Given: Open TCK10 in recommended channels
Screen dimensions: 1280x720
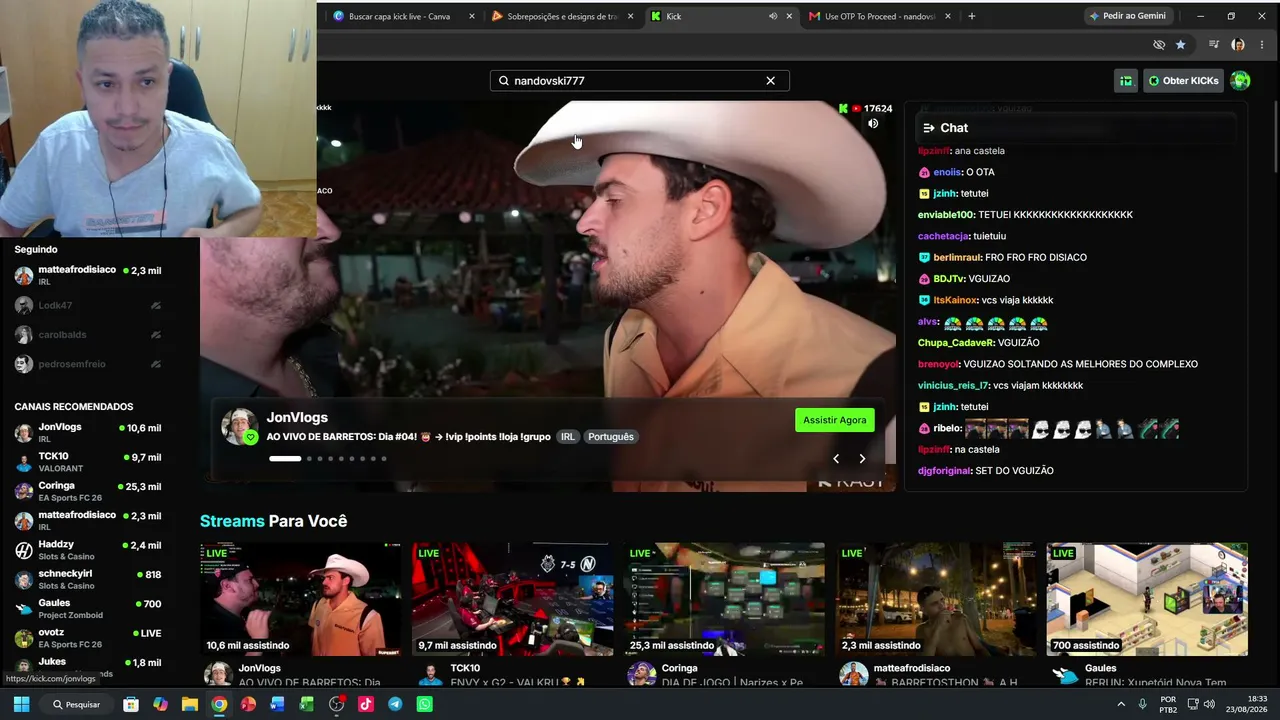Looking at the screenshot, I should click(x=88, y=462).
